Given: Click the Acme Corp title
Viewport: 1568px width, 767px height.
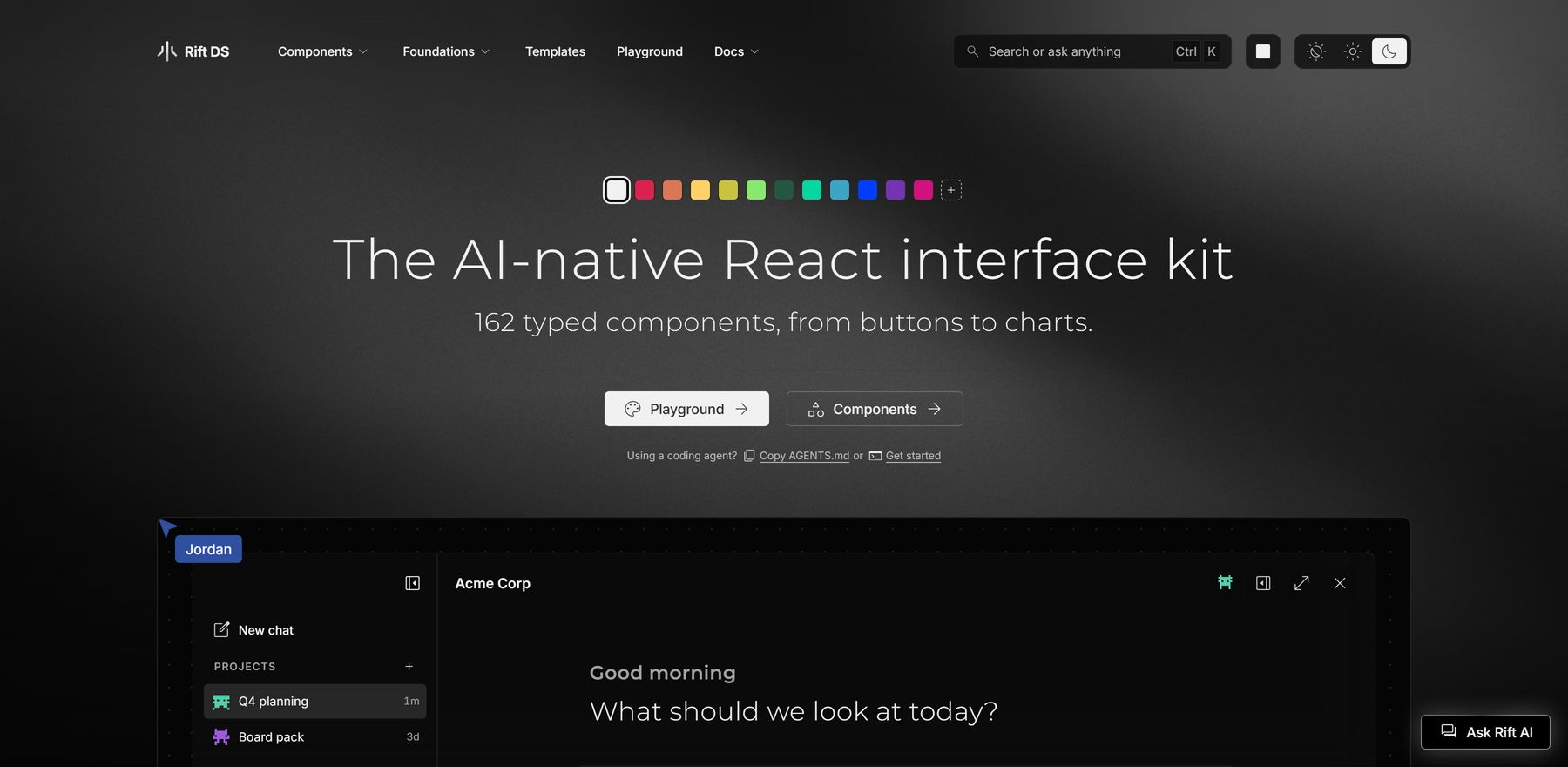Looking at the screenshot, I should pyautogui.click(x=493, y=583).
